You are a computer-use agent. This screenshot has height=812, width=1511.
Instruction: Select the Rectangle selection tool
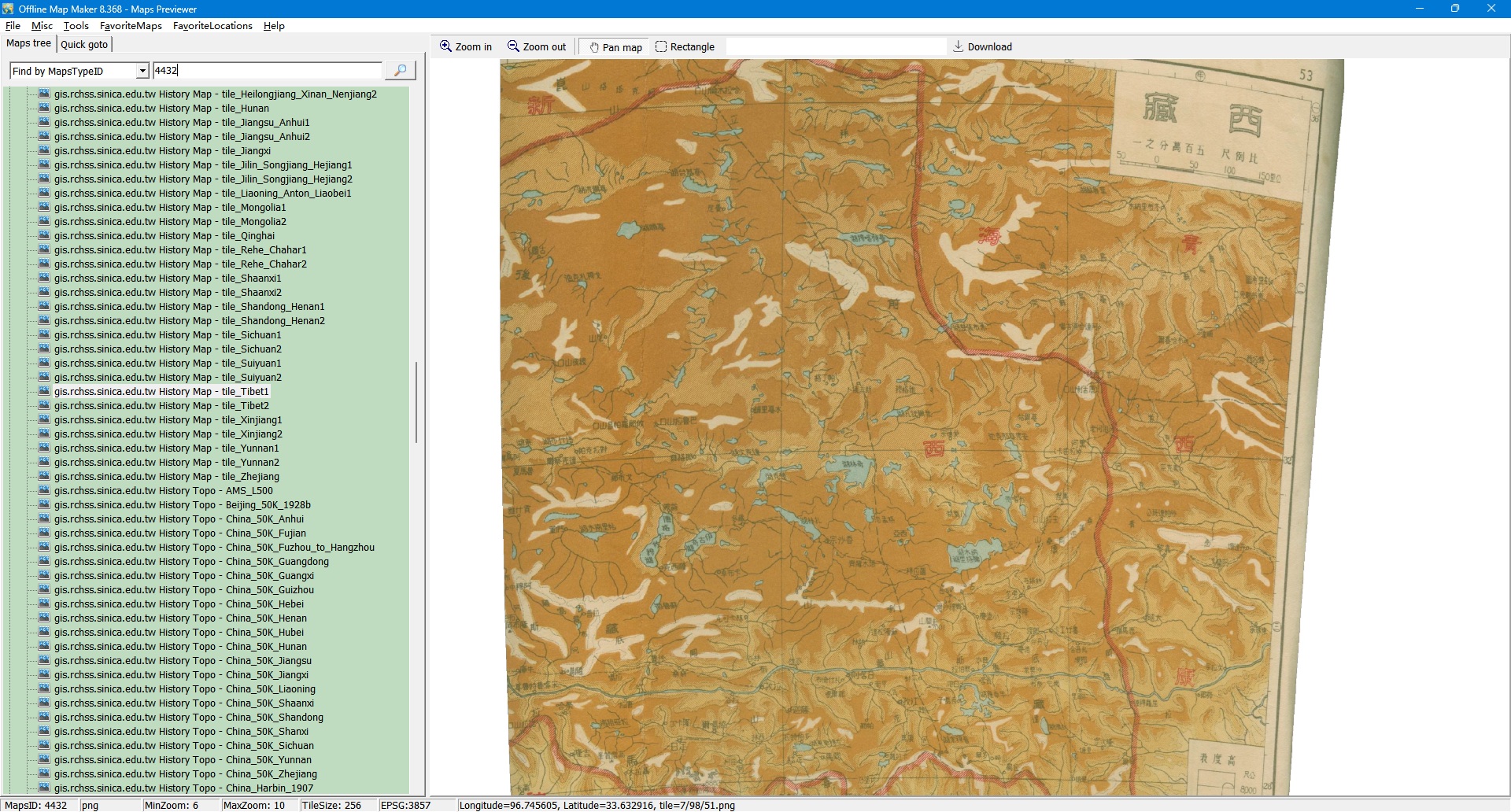tap(685, 47)
